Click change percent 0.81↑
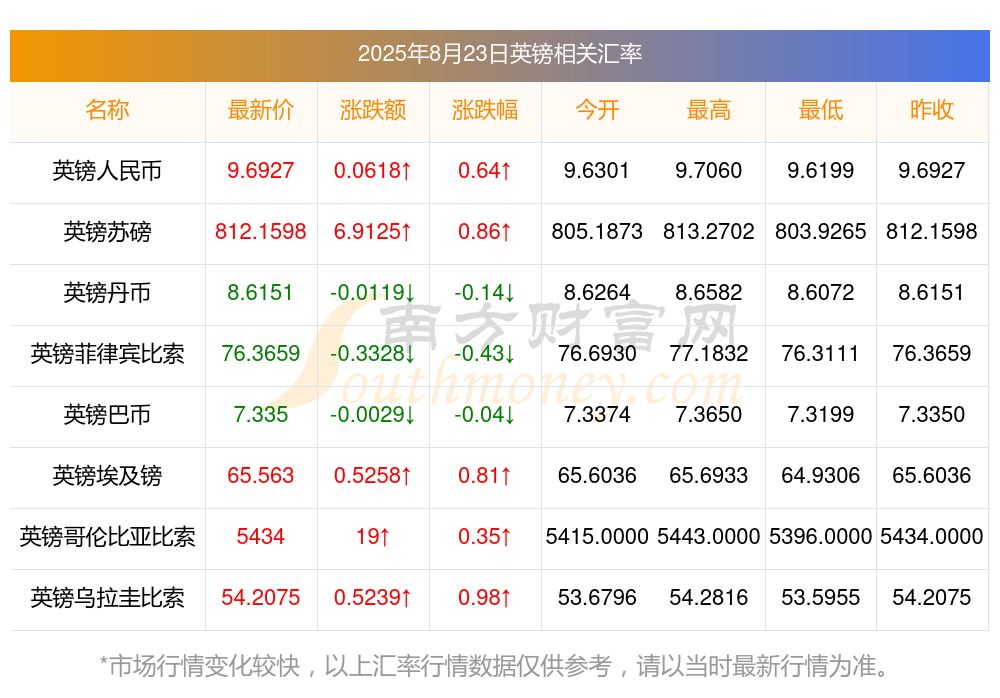1000x698 pixels. point(485,475)
